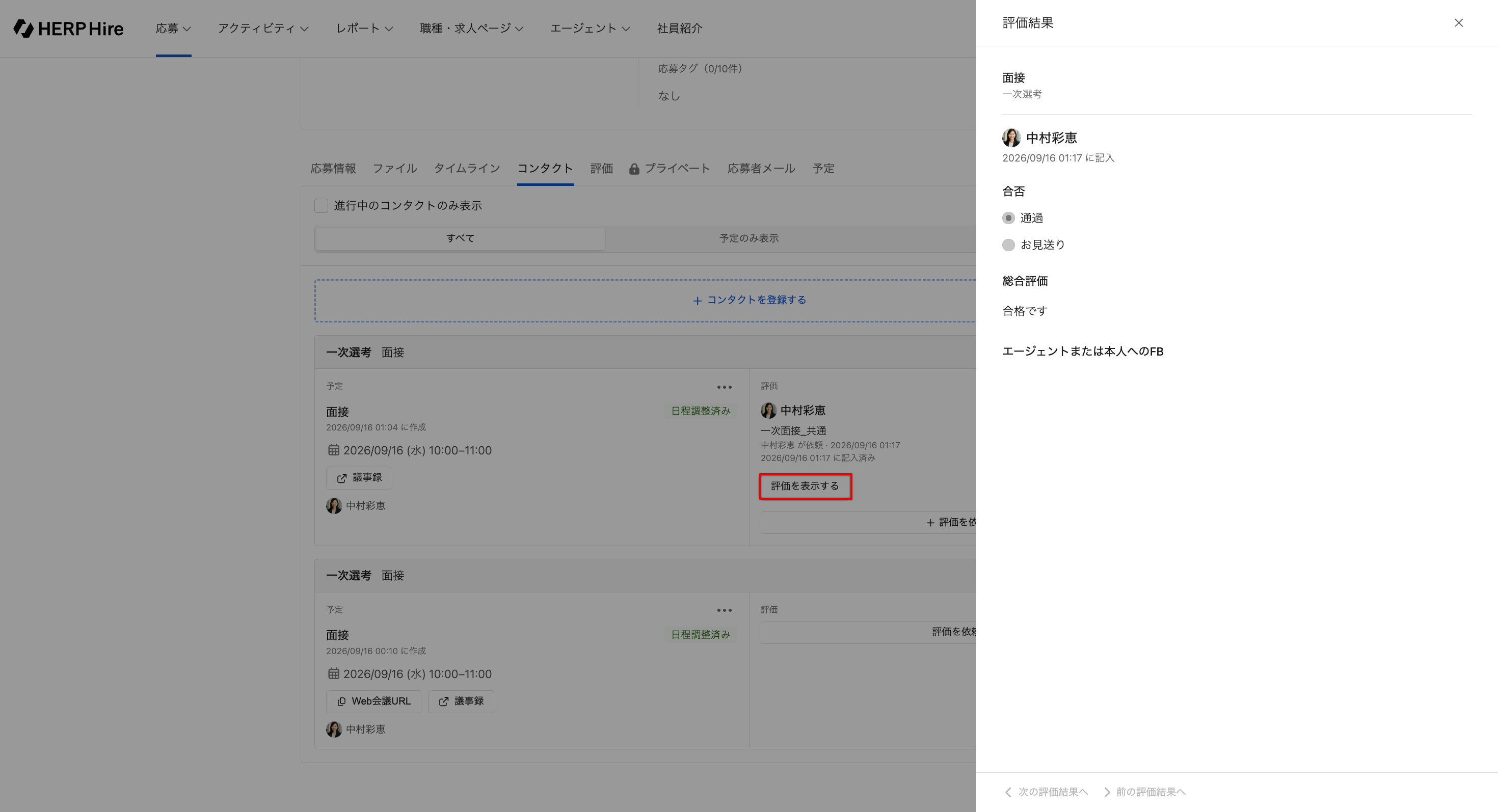This screenshot has height=812, width=1498.
Task: Open the three-dot menu of first 面接 schedule
Action: pos(724,387)
